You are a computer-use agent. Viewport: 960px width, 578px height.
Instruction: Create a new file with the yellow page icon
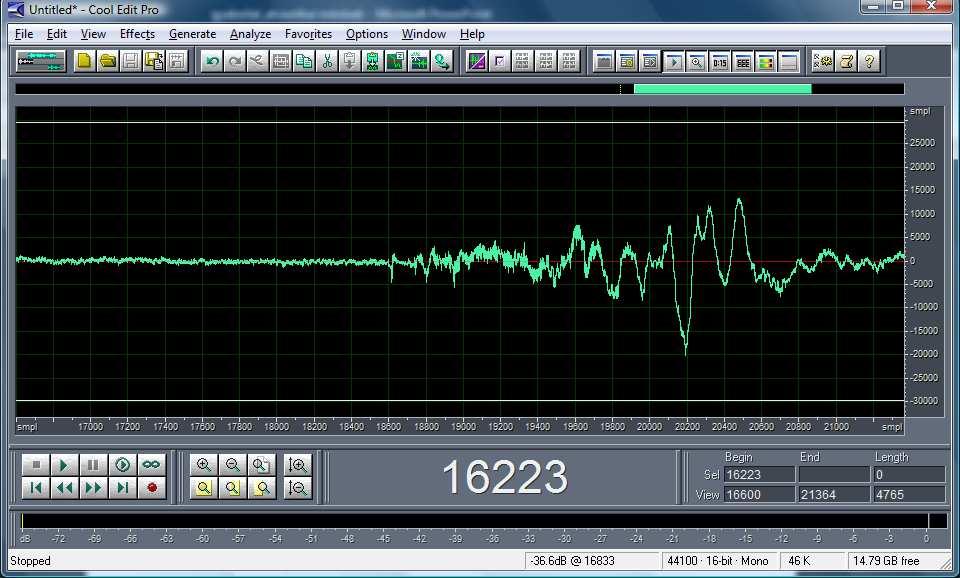point(84,61)
